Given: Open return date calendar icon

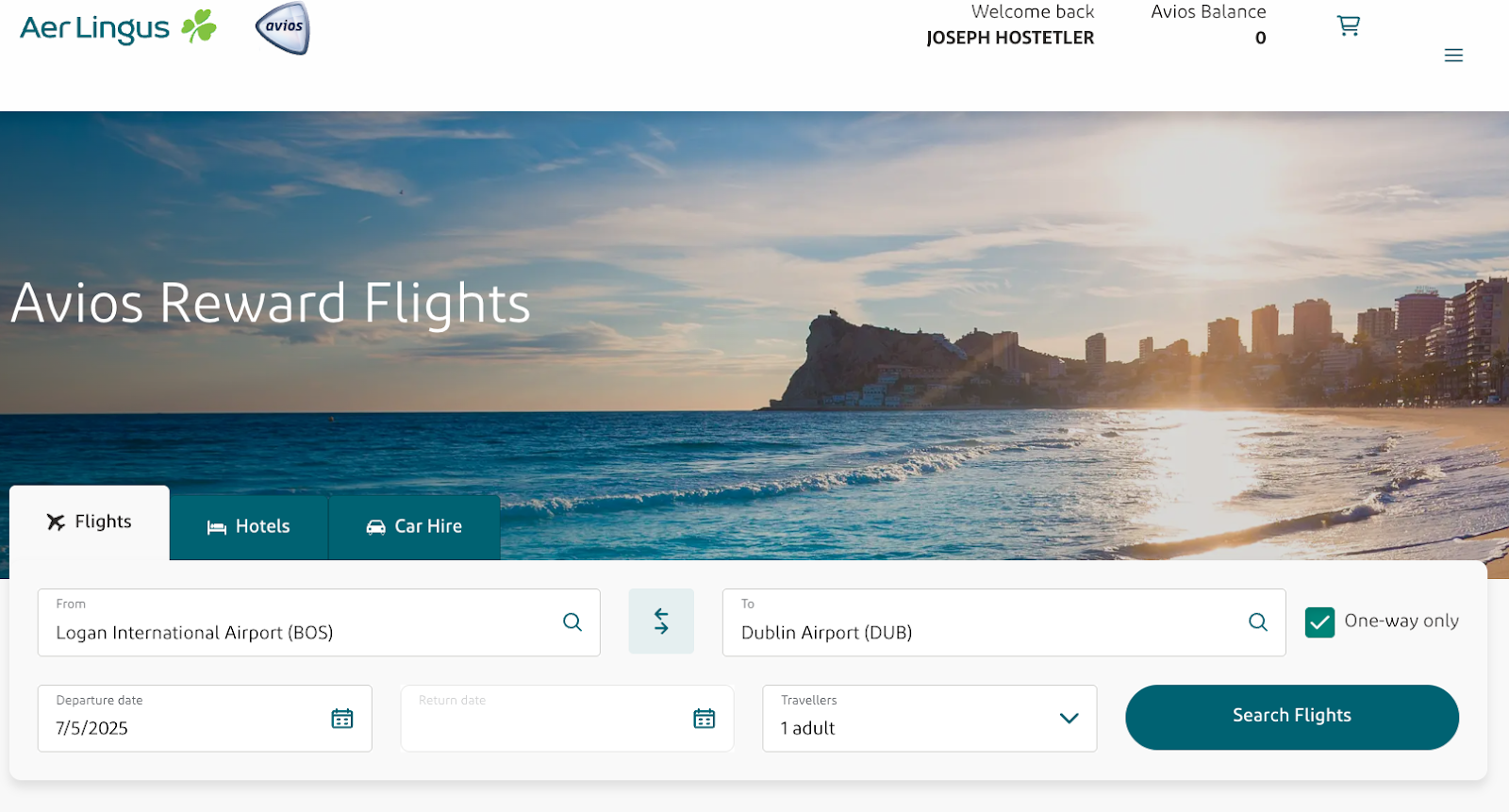Looking at the screenshot, I should click(x=705, y=719).
